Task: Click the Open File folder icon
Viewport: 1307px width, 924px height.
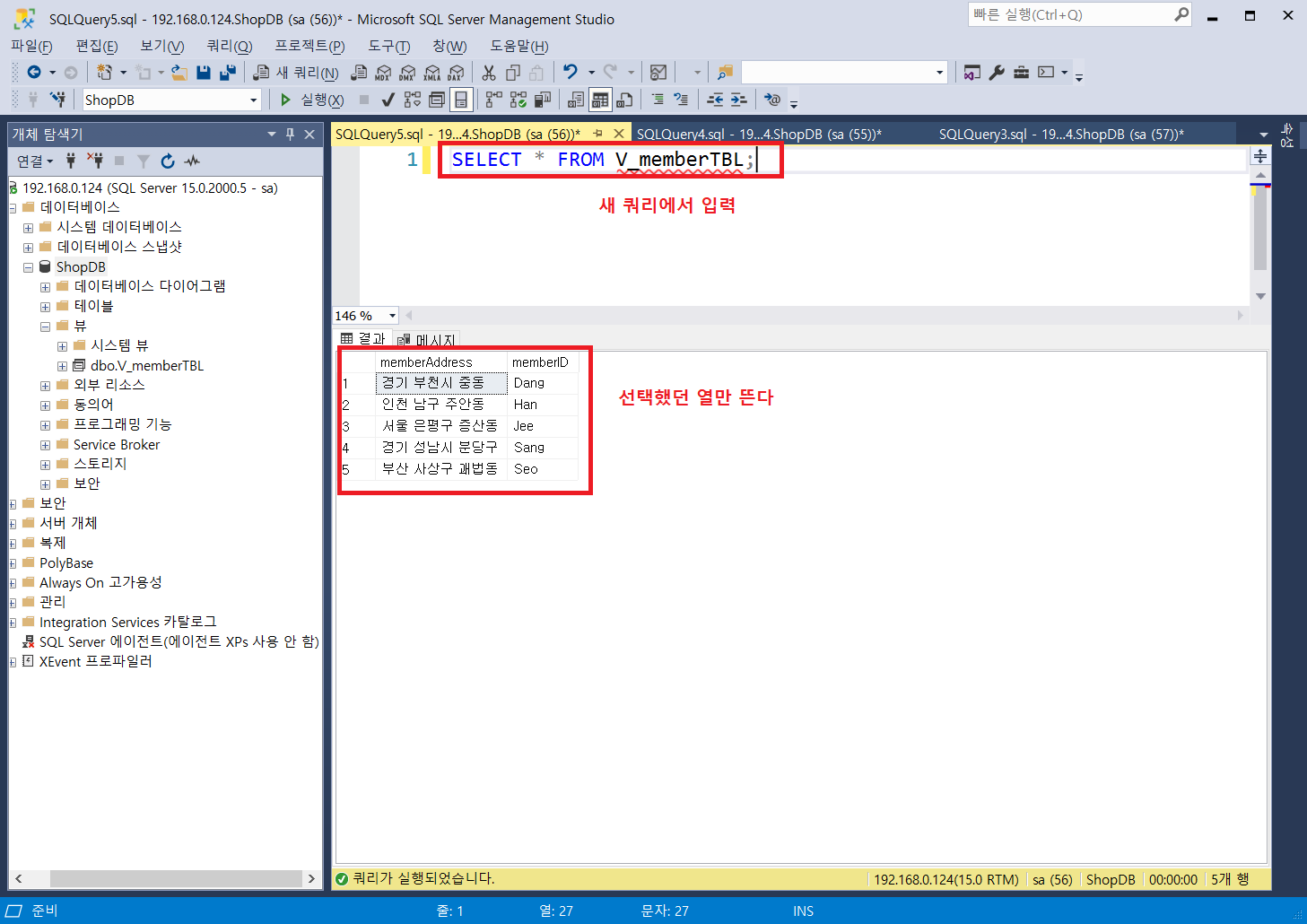Action: (x=179, y=73)
